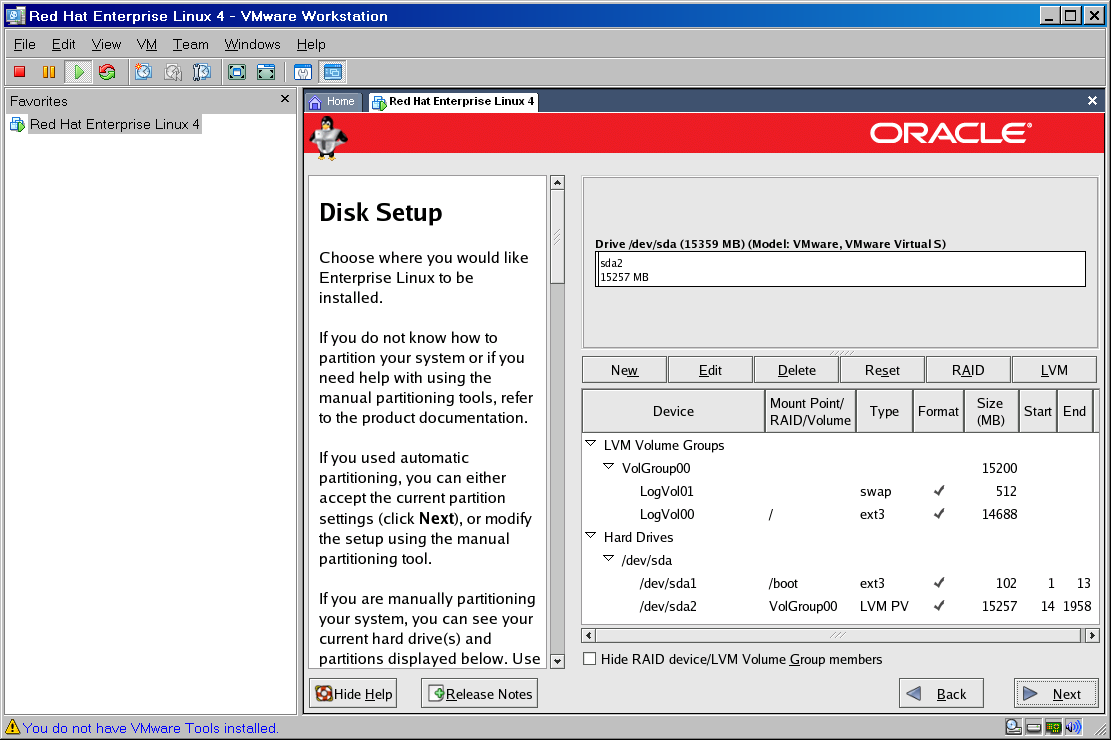Click the VMware Tools warning triangle icon
Screen dimensions: 1111x740
tap(13, 727)
